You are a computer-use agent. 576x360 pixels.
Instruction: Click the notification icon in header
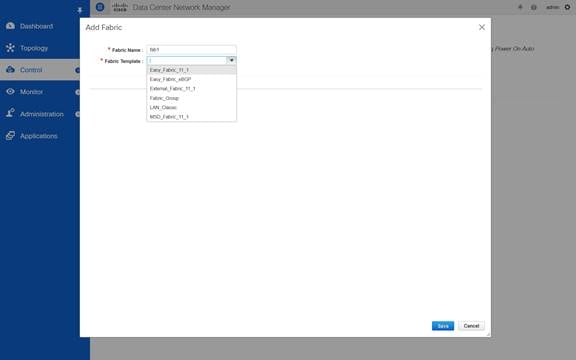coord(520,7)
